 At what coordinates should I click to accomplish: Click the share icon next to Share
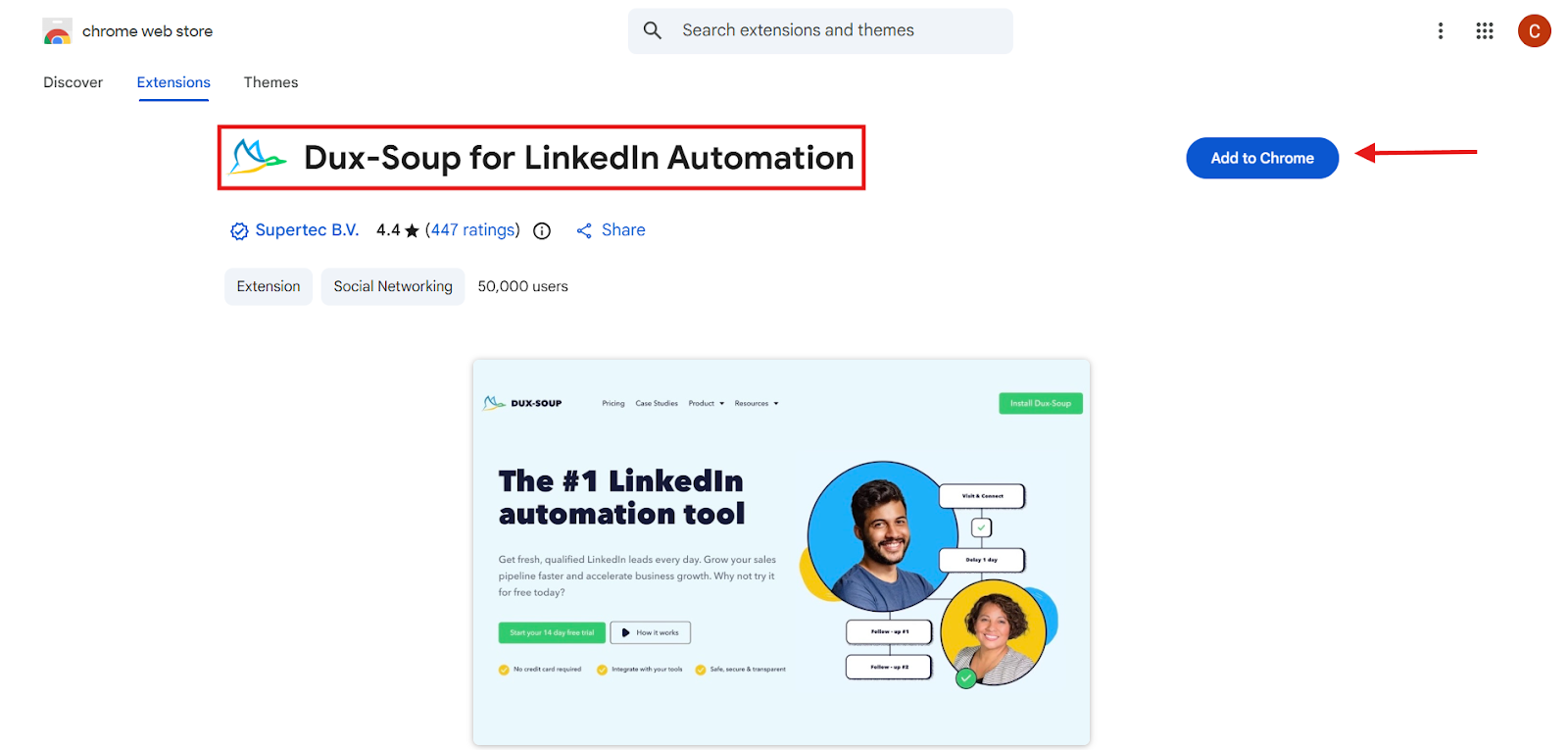click(x=584, y=230)
